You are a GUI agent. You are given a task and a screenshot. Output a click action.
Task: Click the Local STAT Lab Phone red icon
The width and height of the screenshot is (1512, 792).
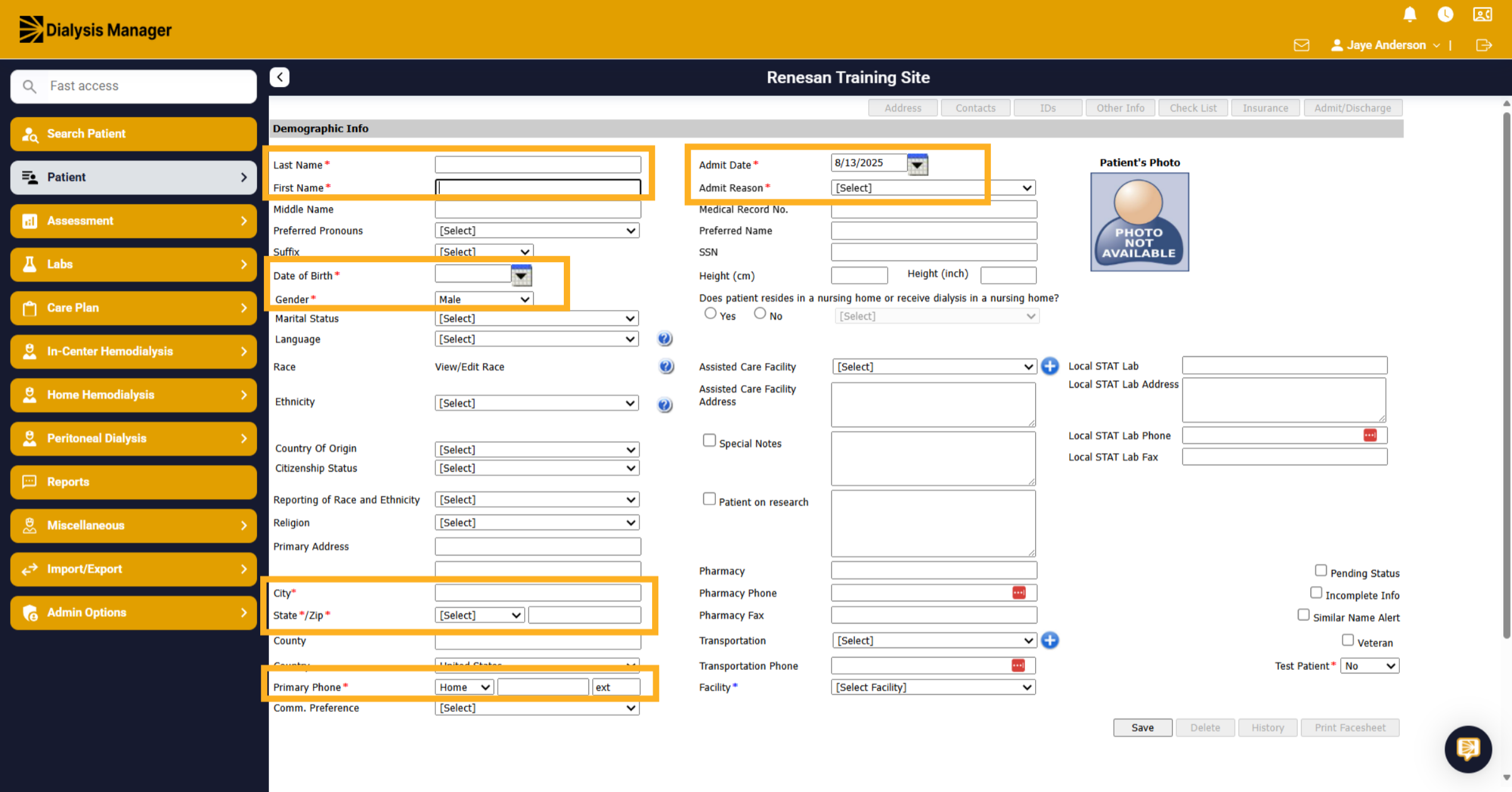coord(1370,435)
